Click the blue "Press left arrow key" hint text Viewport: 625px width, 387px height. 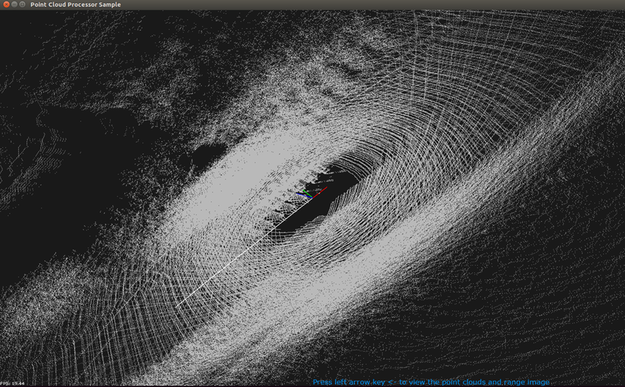tap(431, 382)
